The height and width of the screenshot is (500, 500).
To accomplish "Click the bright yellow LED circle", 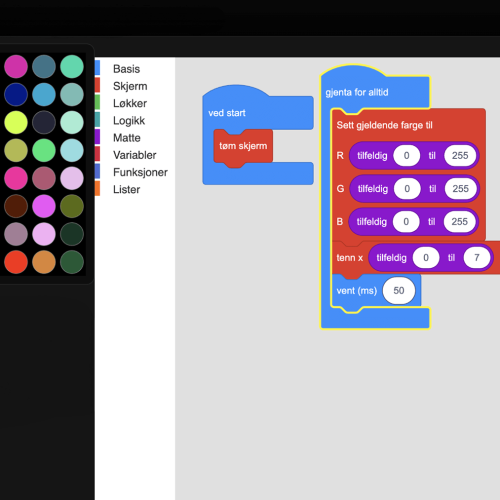I will [16, 122].
